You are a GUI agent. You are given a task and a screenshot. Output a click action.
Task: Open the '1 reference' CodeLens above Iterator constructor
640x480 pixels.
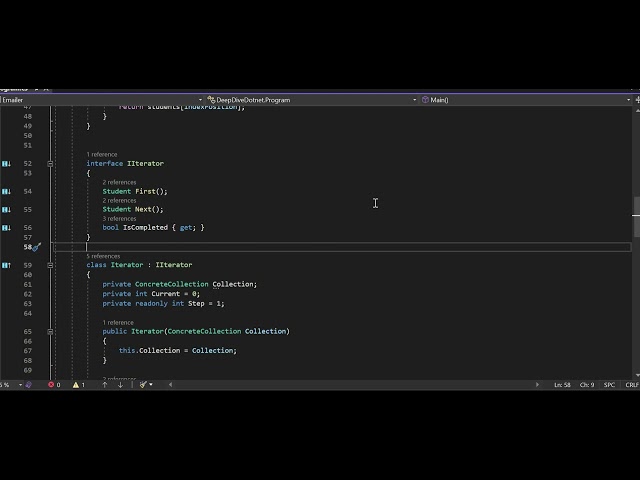coord(118,322)
